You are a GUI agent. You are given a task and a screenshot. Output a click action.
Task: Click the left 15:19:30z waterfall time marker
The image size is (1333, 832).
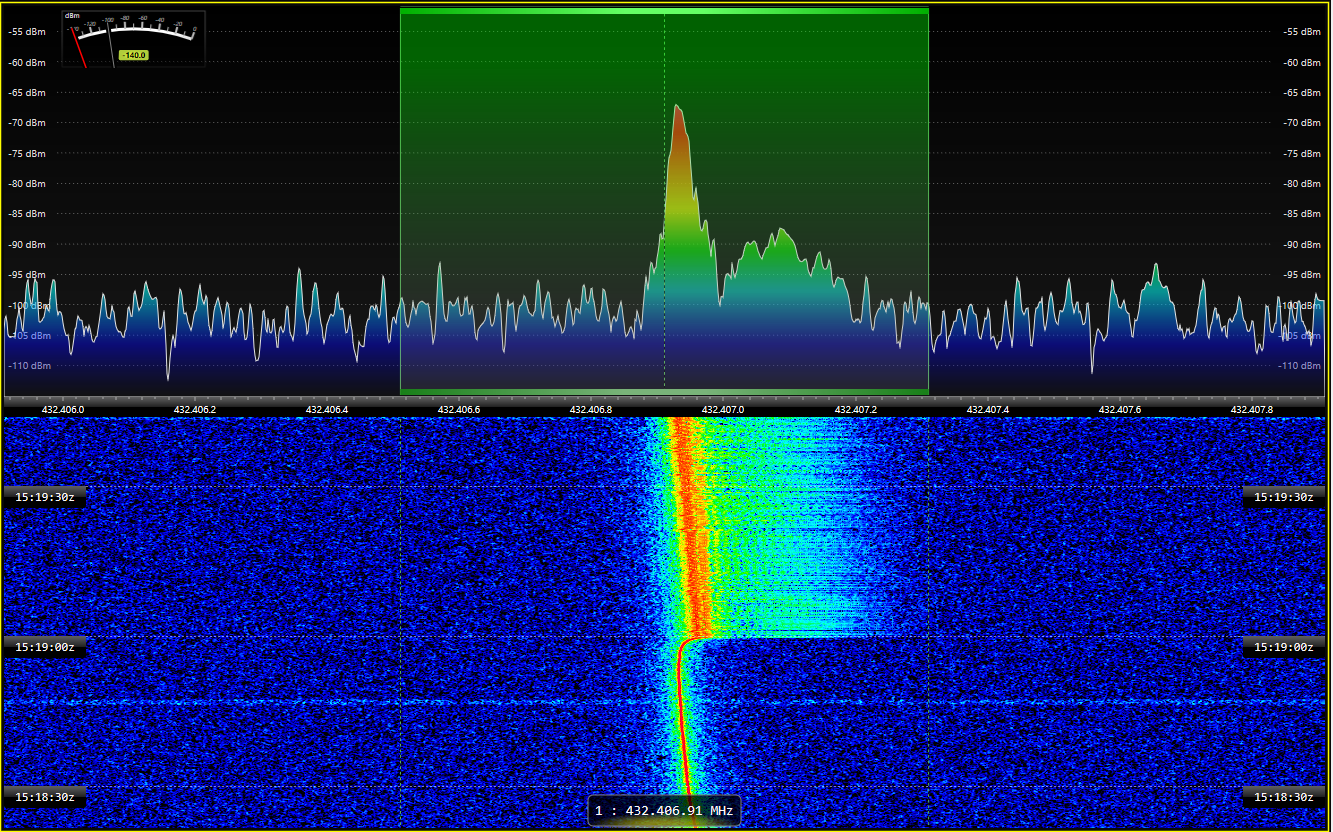point(44,497)
